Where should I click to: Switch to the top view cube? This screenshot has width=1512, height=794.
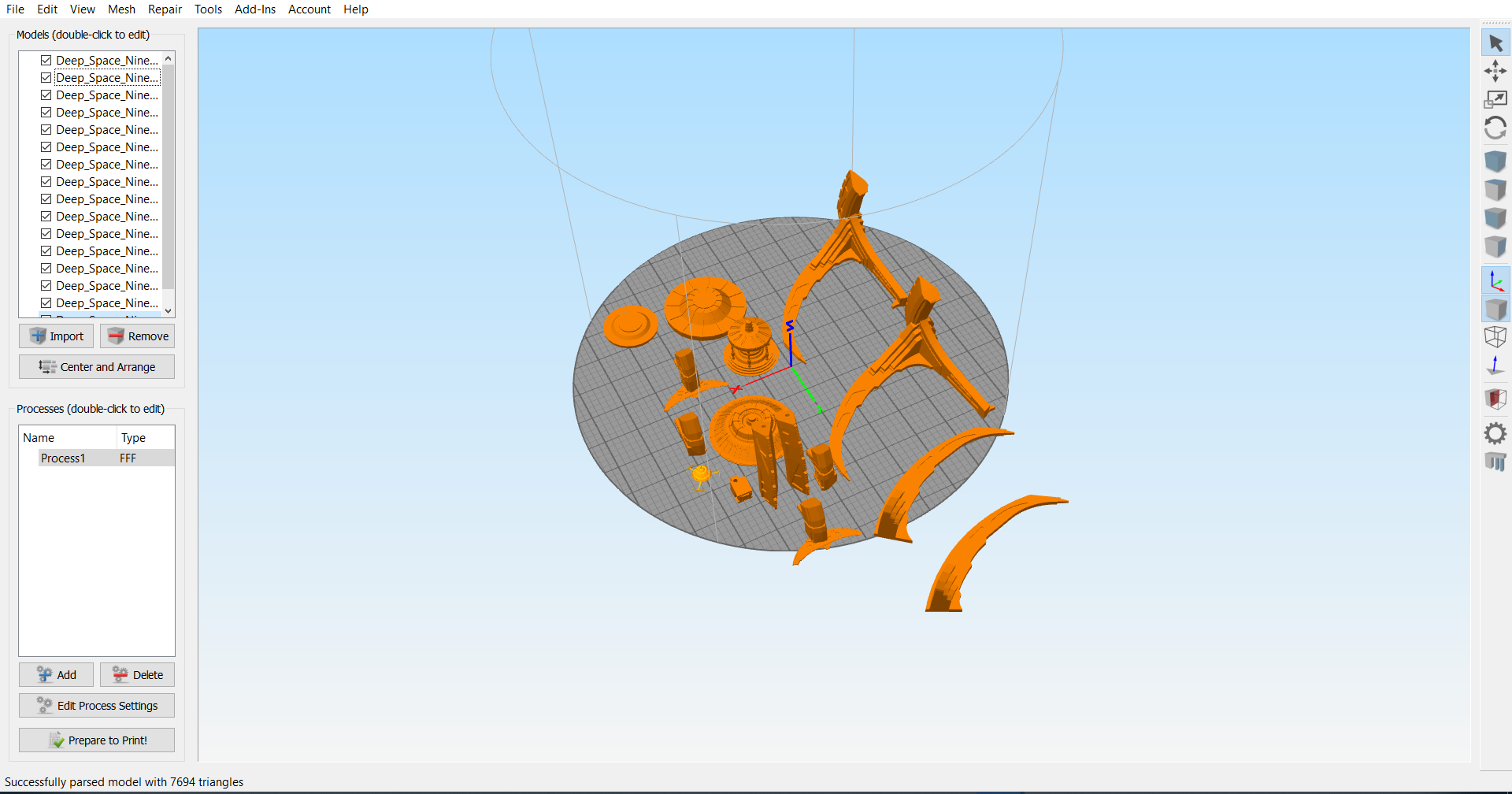click(1495, 190)
